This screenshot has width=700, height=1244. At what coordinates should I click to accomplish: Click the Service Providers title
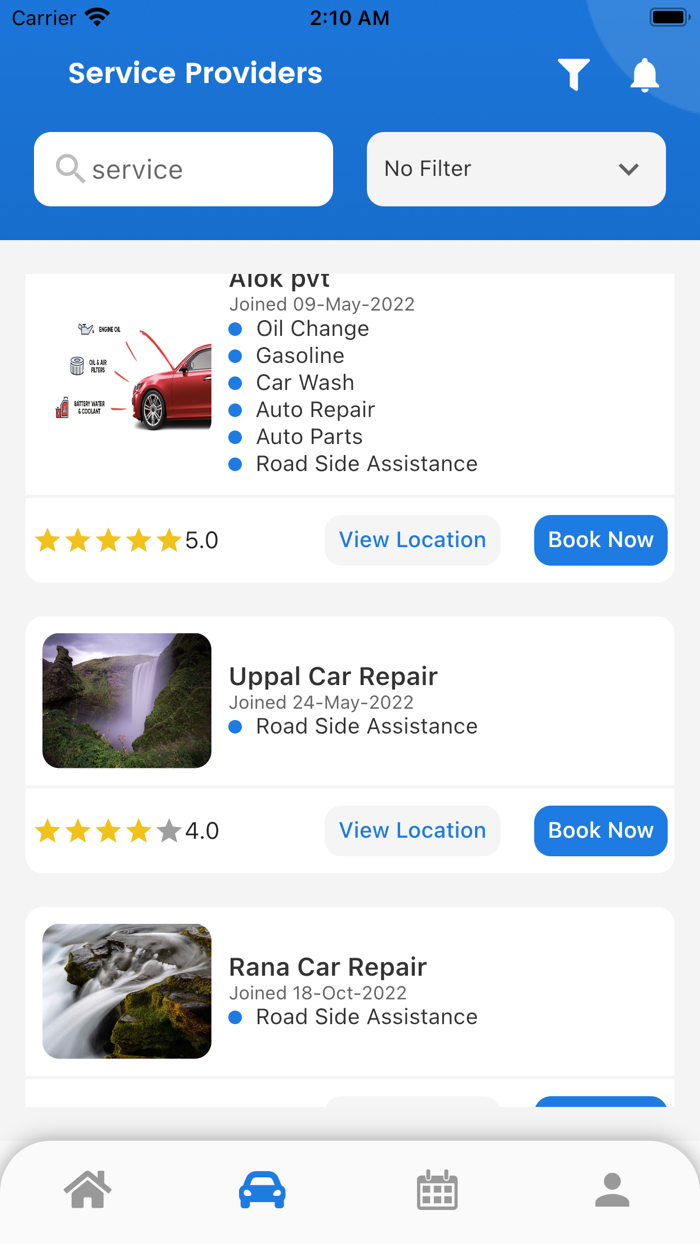pyautogui.click(x=195, y=73)
